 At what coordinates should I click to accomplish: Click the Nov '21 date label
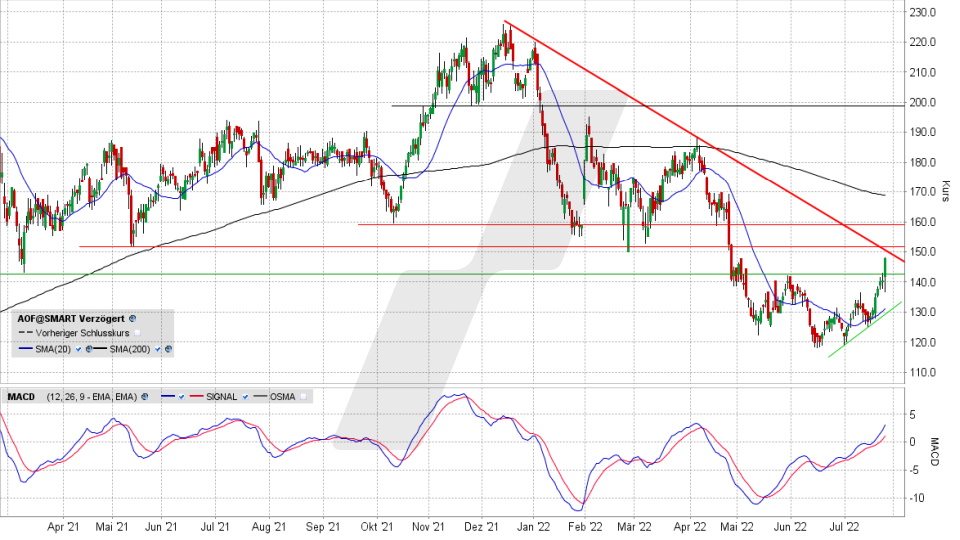pos(428,527)
